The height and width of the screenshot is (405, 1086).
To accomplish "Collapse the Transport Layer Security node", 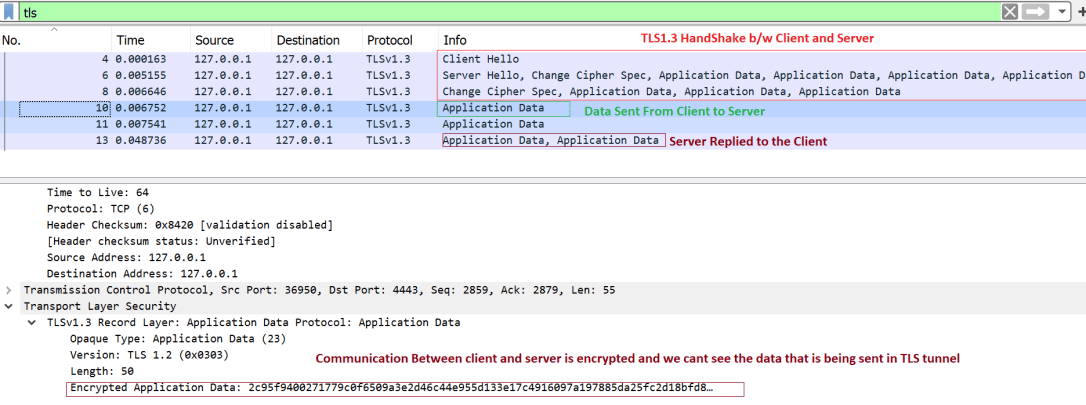I will coord(8,306).
